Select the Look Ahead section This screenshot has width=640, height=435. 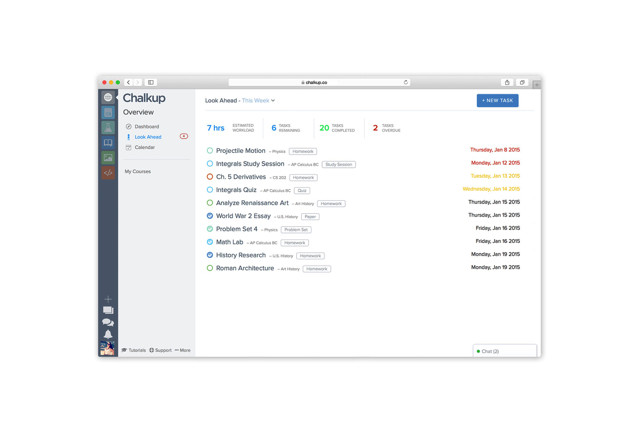click(148, 137)
